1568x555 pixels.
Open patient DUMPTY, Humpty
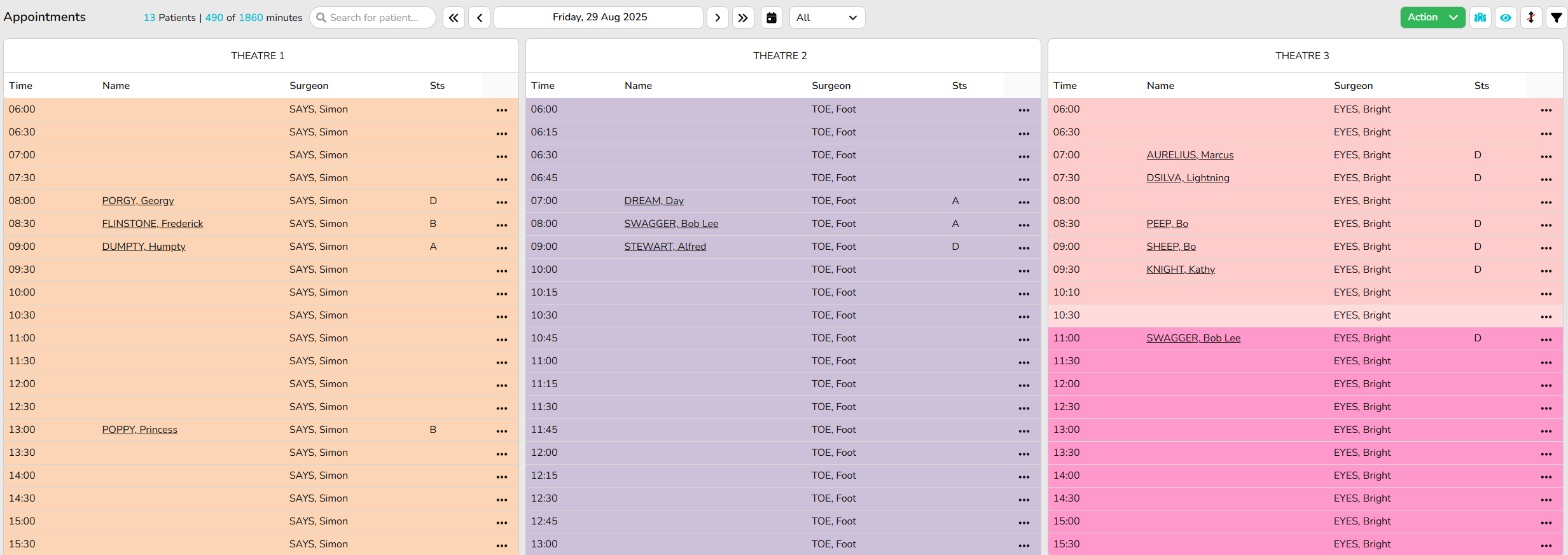tap(144, 247)
